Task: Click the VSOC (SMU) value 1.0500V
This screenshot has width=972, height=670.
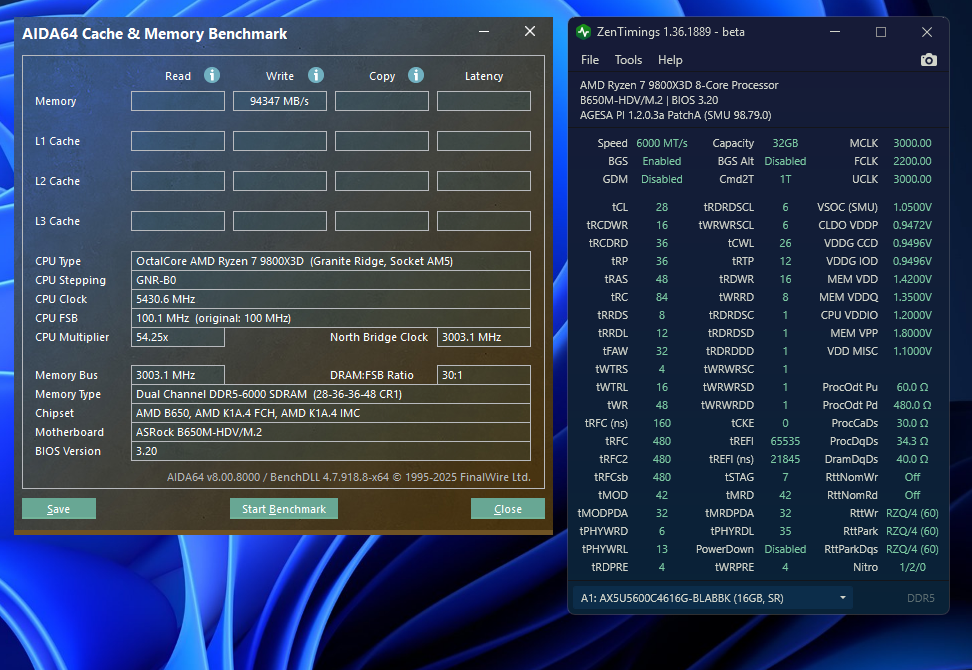Action: (912, 207)
